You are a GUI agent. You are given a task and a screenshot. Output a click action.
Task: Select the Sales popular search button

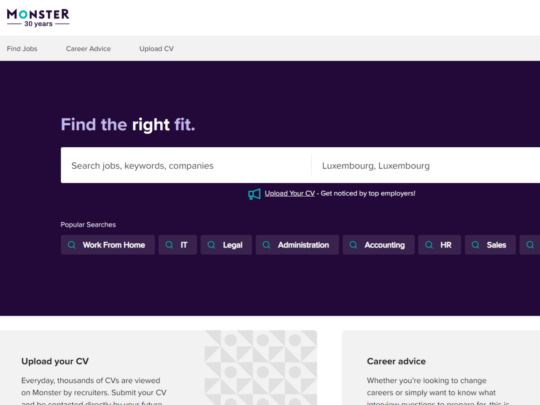490,245
